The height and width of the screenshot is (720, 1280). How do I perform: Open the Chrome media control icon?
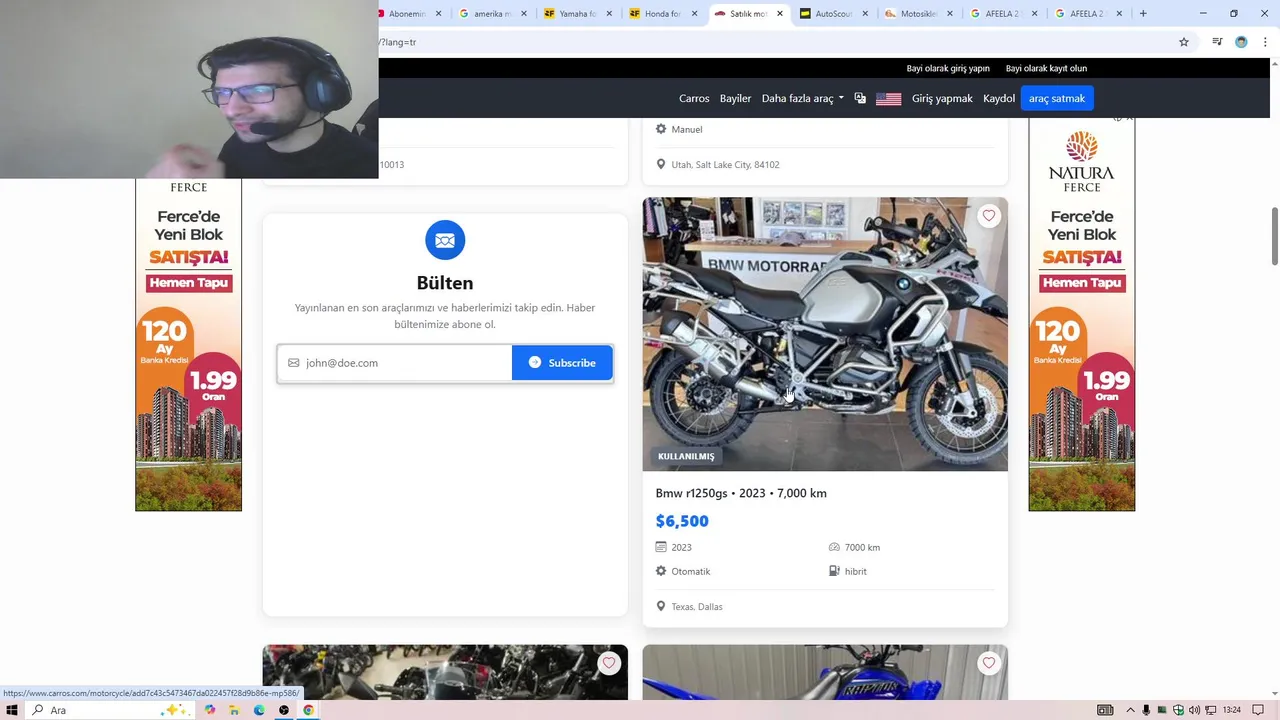coord(1217,42)
